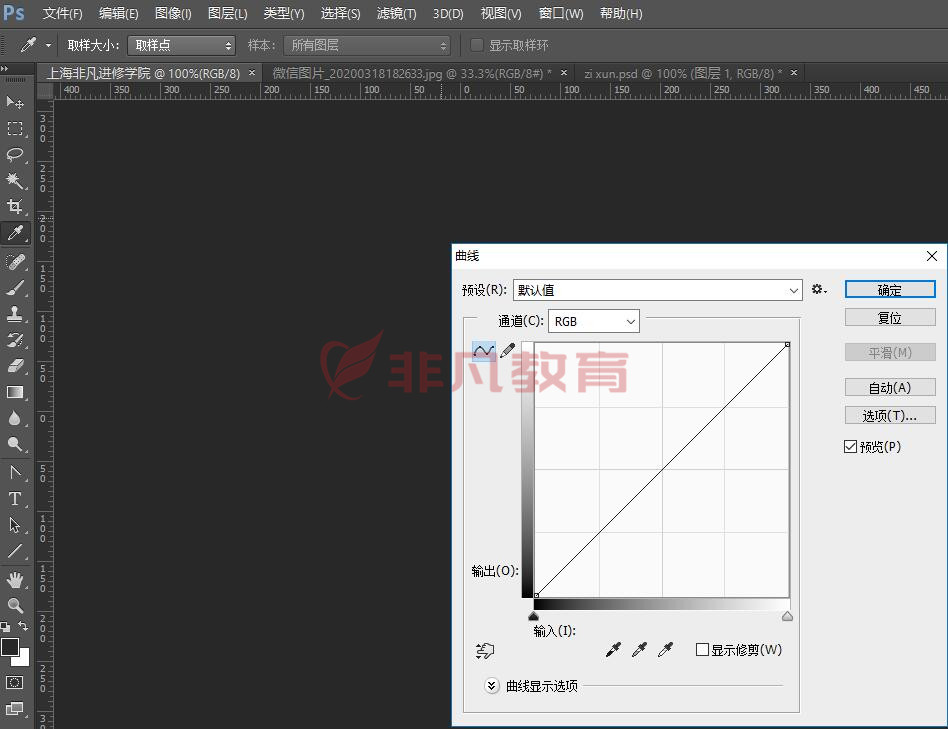The image size is (948, 729).
Task: Switch to the zi xun.psd tab
Action: click(683, 74)
